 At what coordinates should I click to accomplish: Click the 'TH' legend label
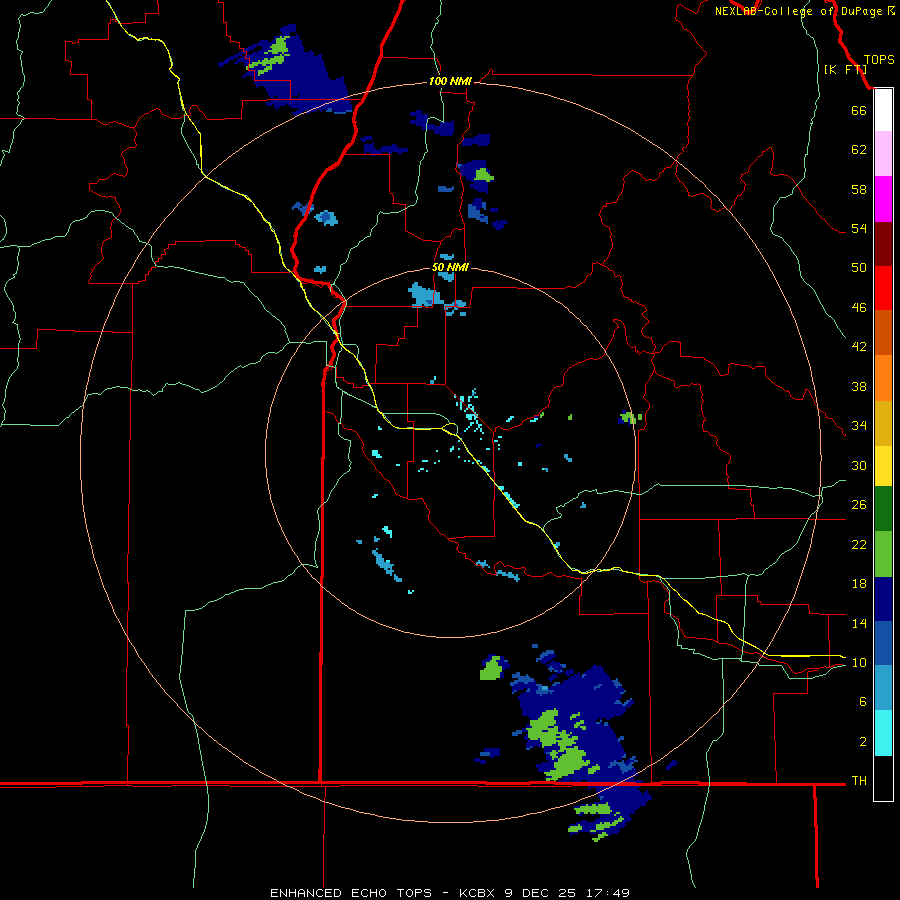tap(859, 781)
